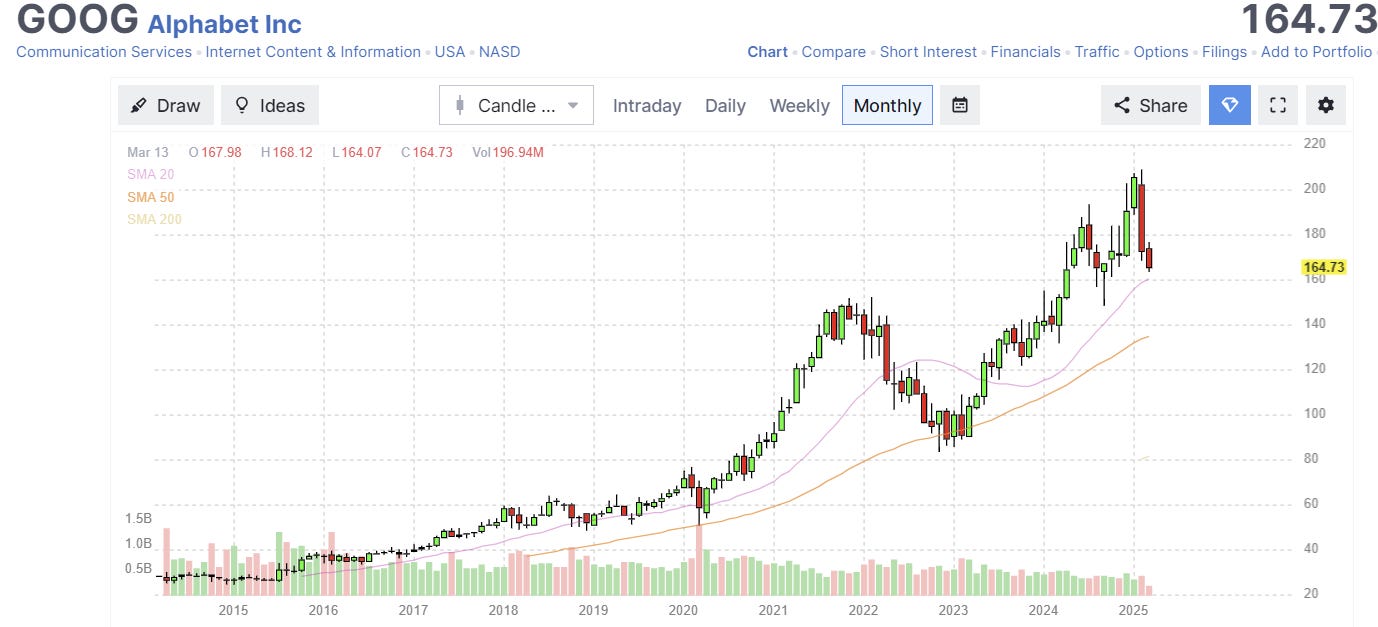Open the Filings page

coord(1225,52)
